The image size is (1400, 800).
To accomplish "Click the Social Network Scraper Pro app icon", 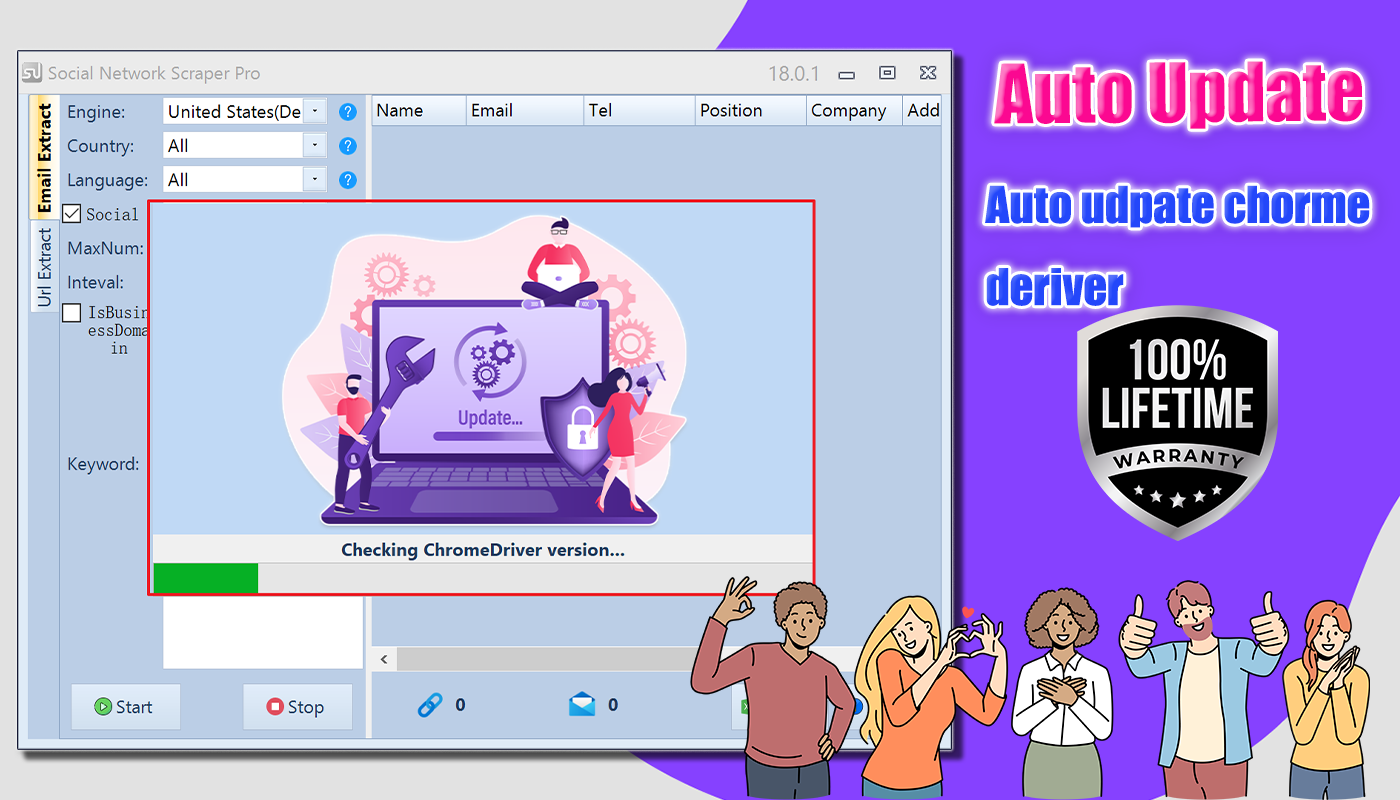I will (33, 74).
